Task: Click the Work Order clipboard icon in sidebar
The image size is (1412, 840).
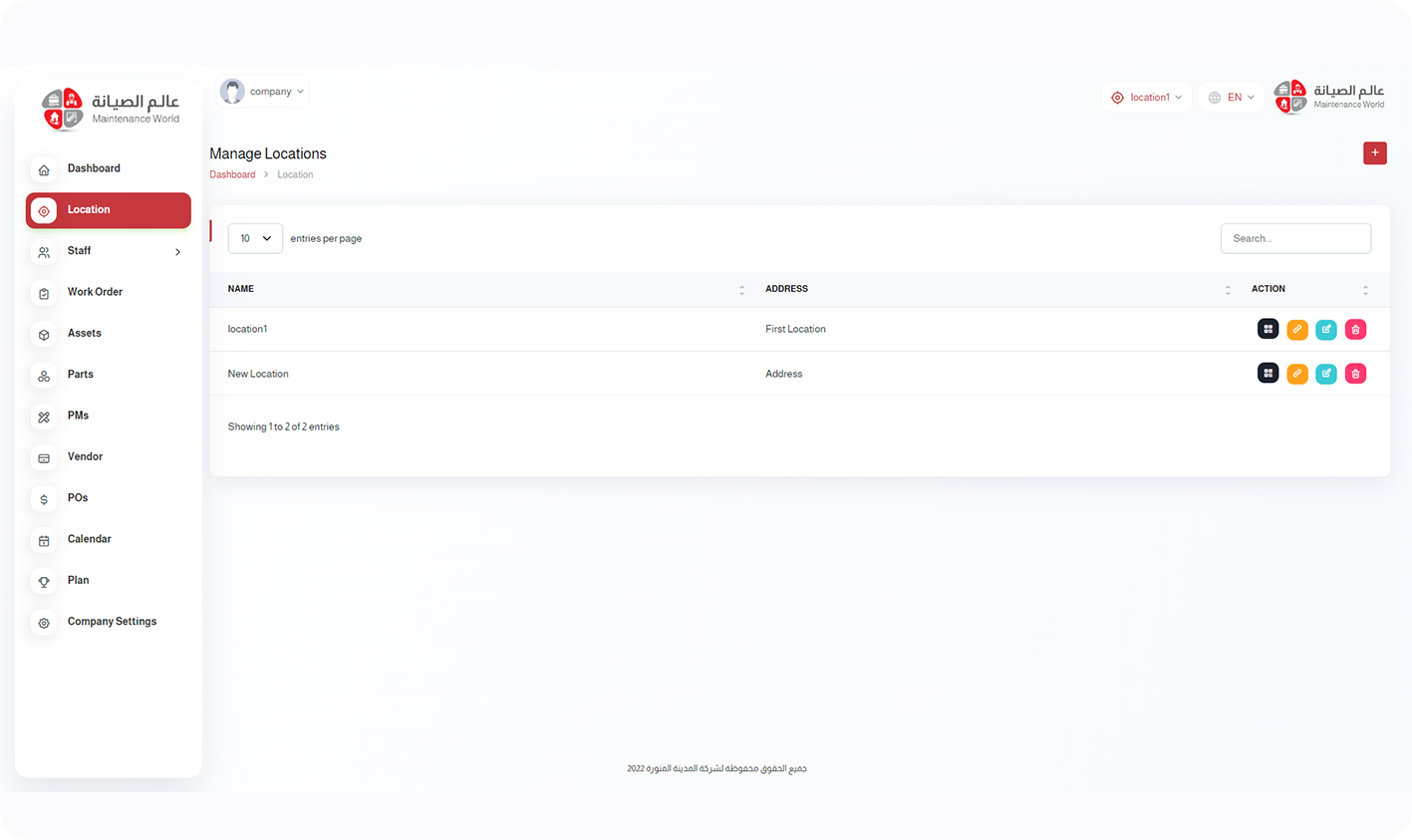Action: pos(44,293)
